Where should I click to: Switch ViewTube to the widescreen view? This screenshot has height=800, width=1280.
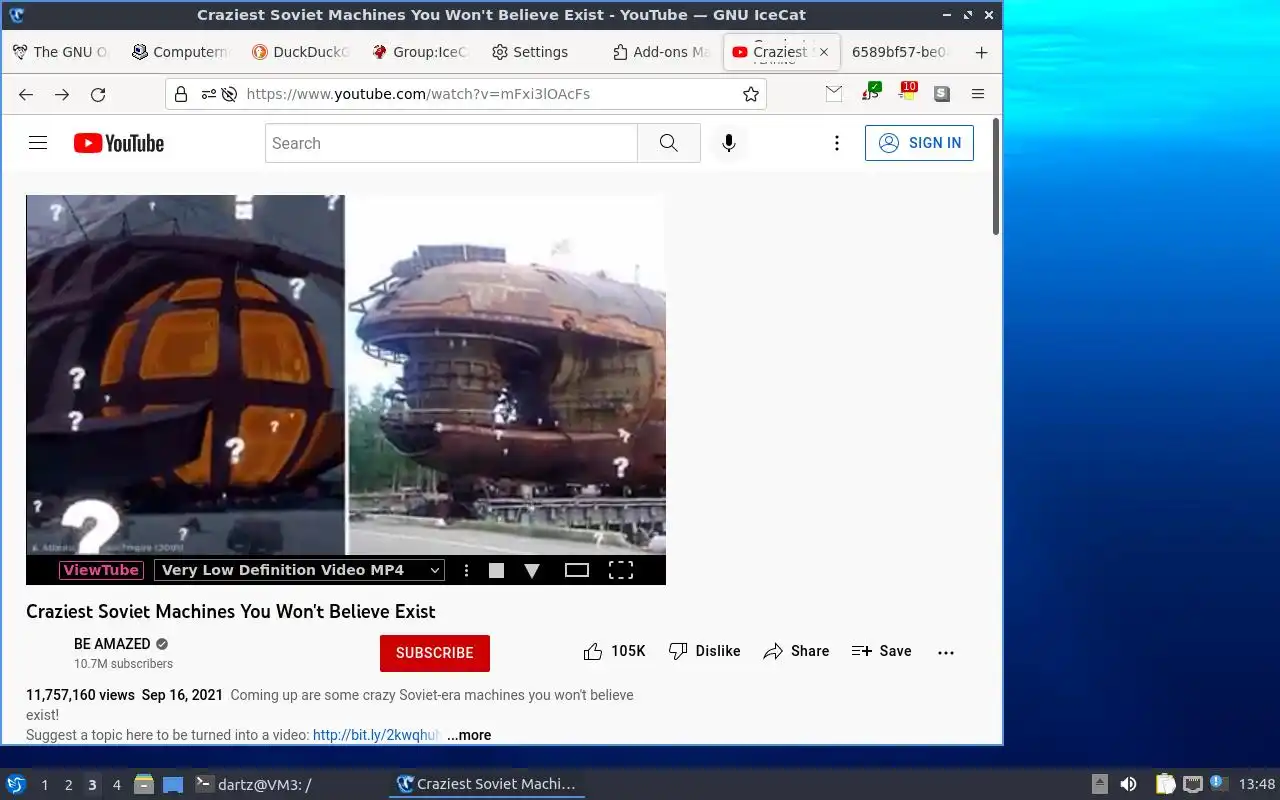[x=577, y=570]
